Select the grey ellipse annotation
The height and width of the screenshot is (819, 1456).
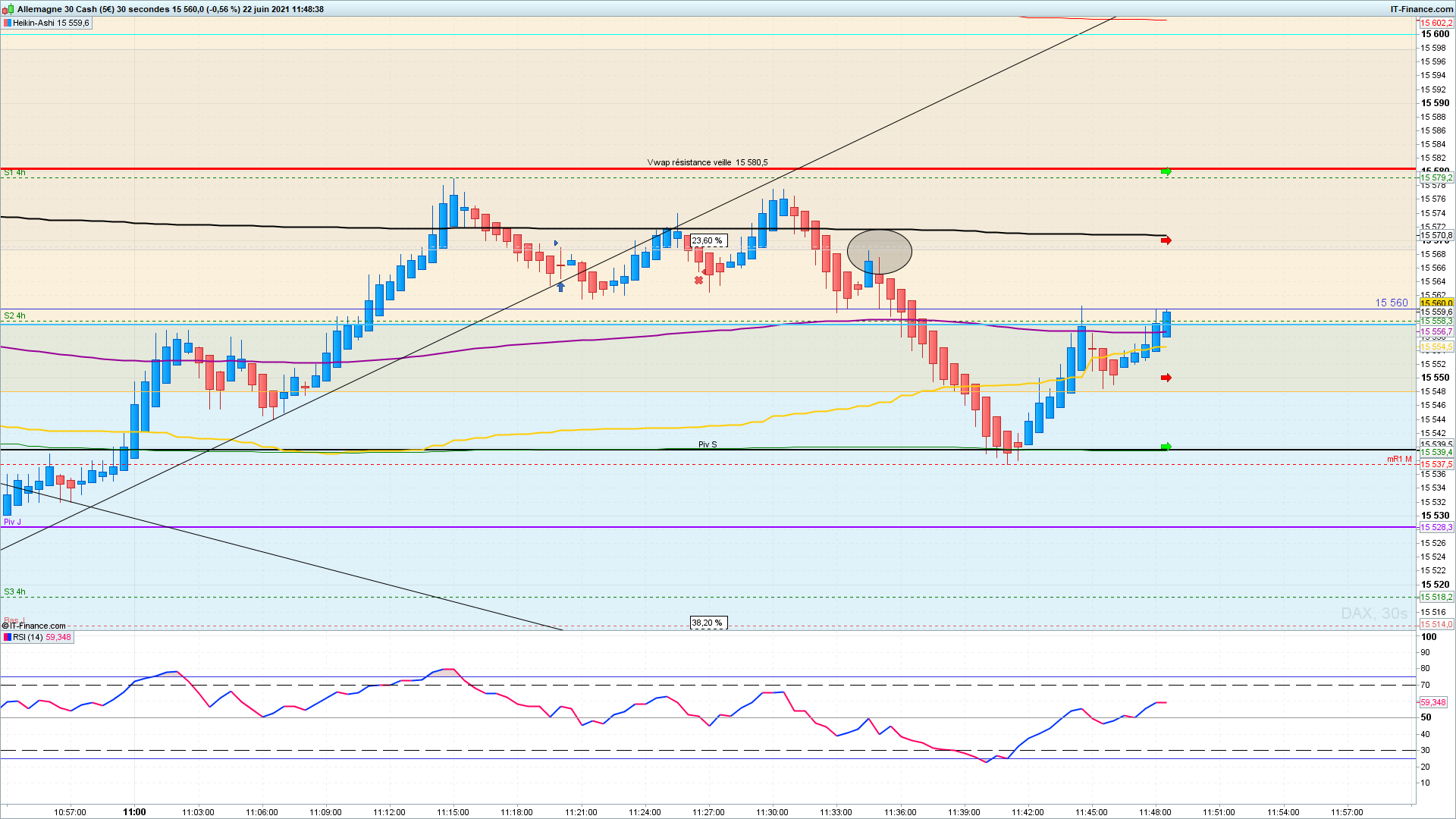[879, 251]
